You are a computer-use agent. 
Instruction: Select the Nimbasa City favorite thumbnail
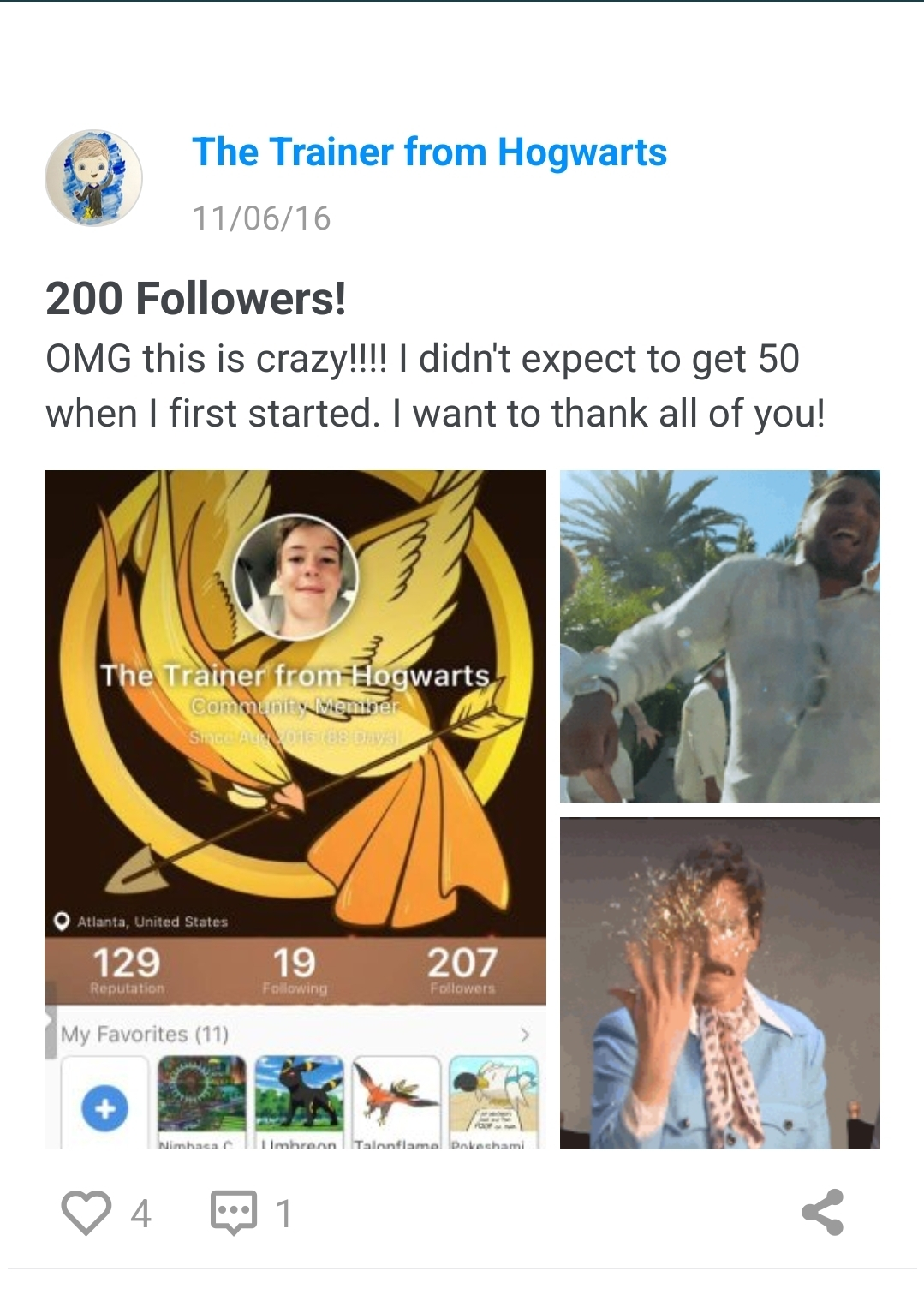coord(202,1102)
